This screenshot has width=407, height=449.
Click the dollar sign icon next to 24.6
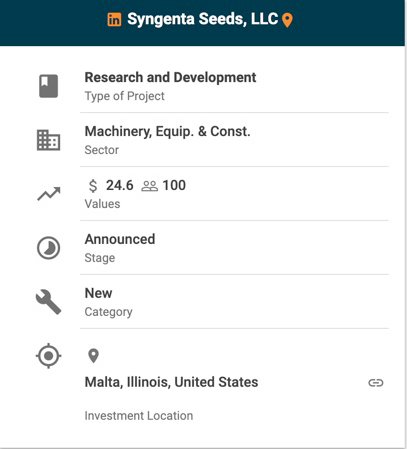93,186
